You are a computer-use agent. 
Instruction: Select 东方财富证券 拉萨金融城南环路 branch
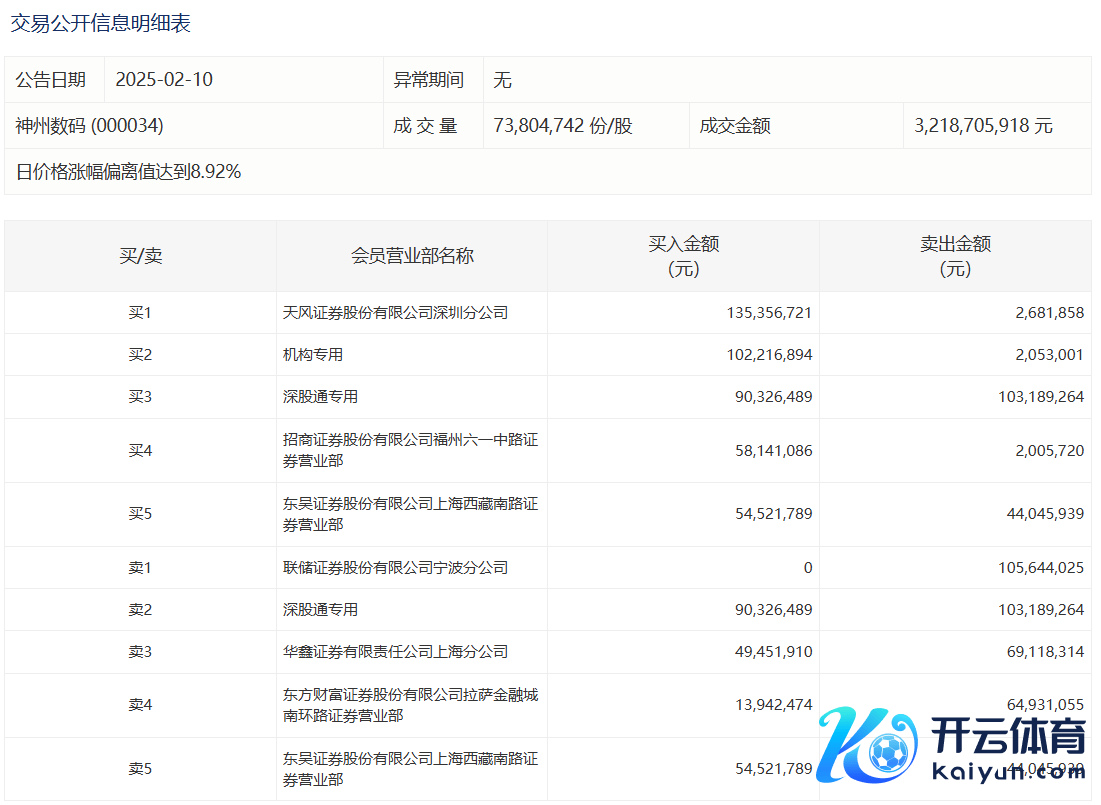pos(410,705)
